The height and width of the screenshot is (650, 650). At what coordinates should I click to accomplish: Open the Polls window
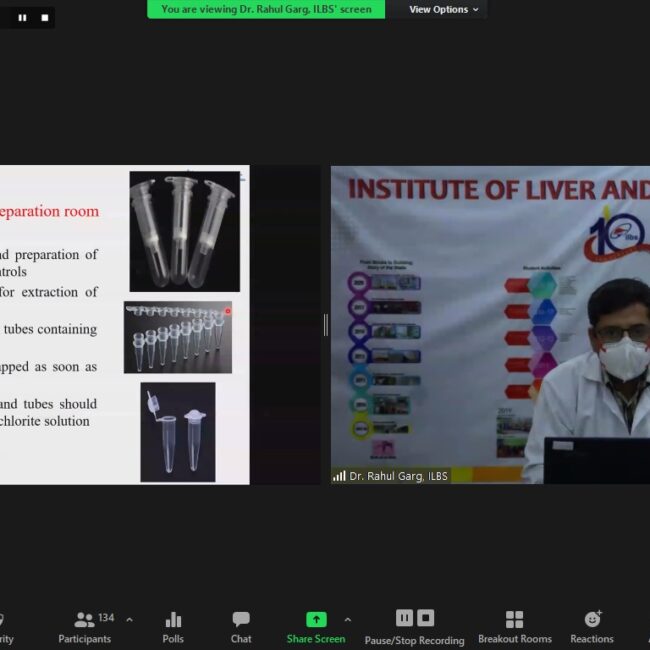(173, 627)
